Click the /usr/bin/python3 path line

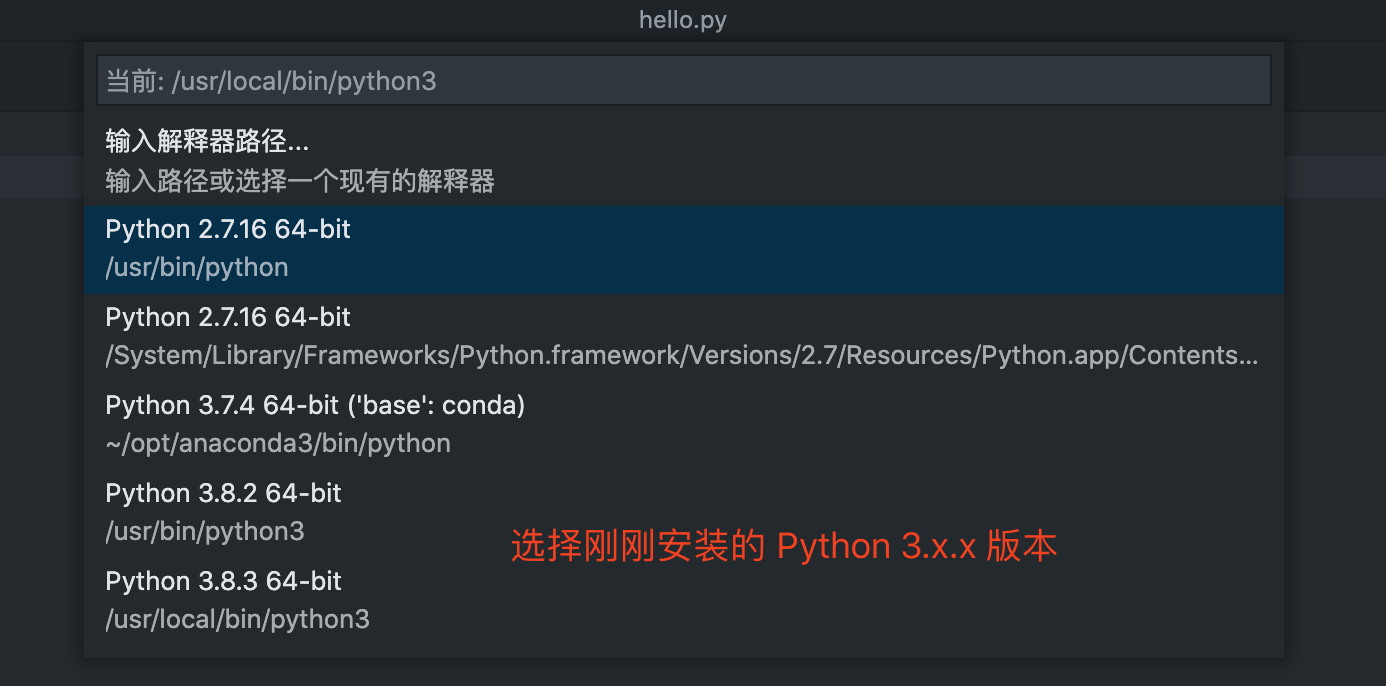coord(205,532)
